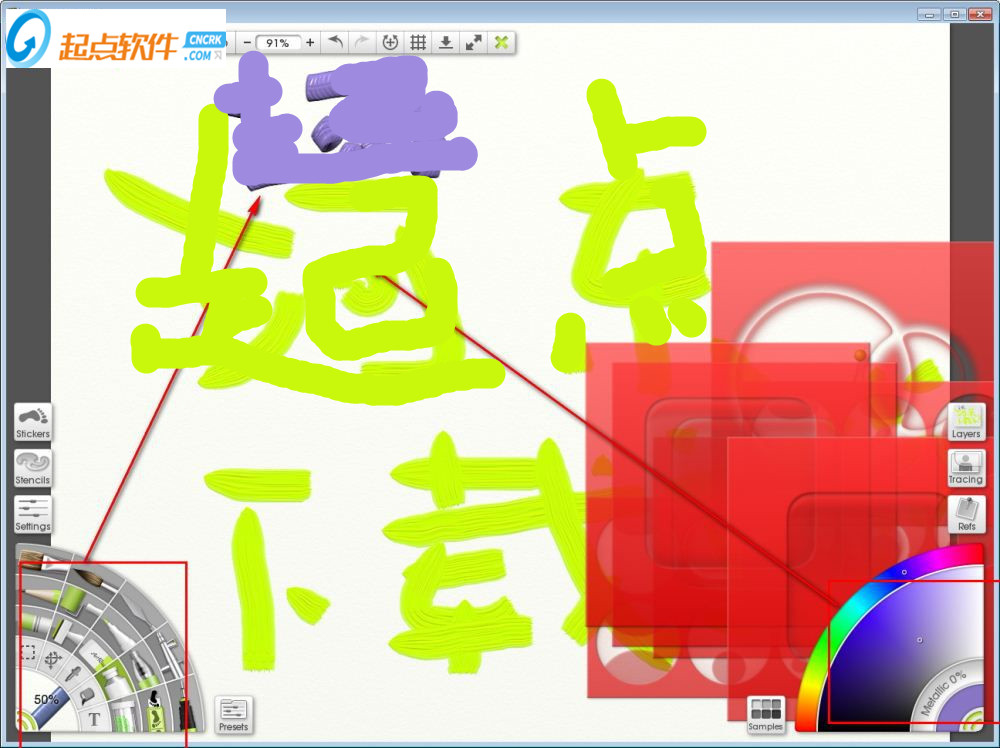This screenshot has height=748, width=1000.
Task: Adjust the Metallic 0% slider
Action: 944,694
